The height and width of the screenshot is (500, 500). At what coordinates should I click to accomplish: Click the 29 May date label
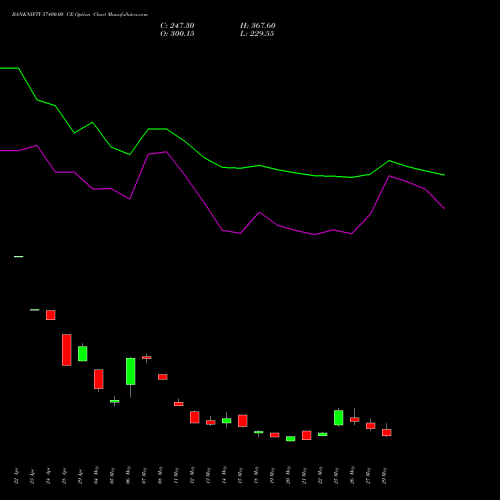tap(384, 475)
